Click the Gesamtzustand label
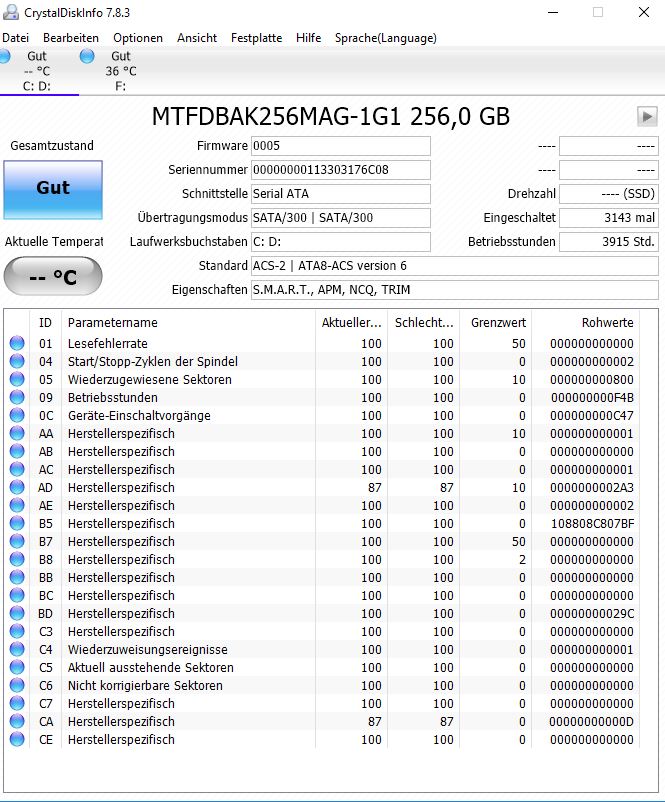 pos(52,146)
